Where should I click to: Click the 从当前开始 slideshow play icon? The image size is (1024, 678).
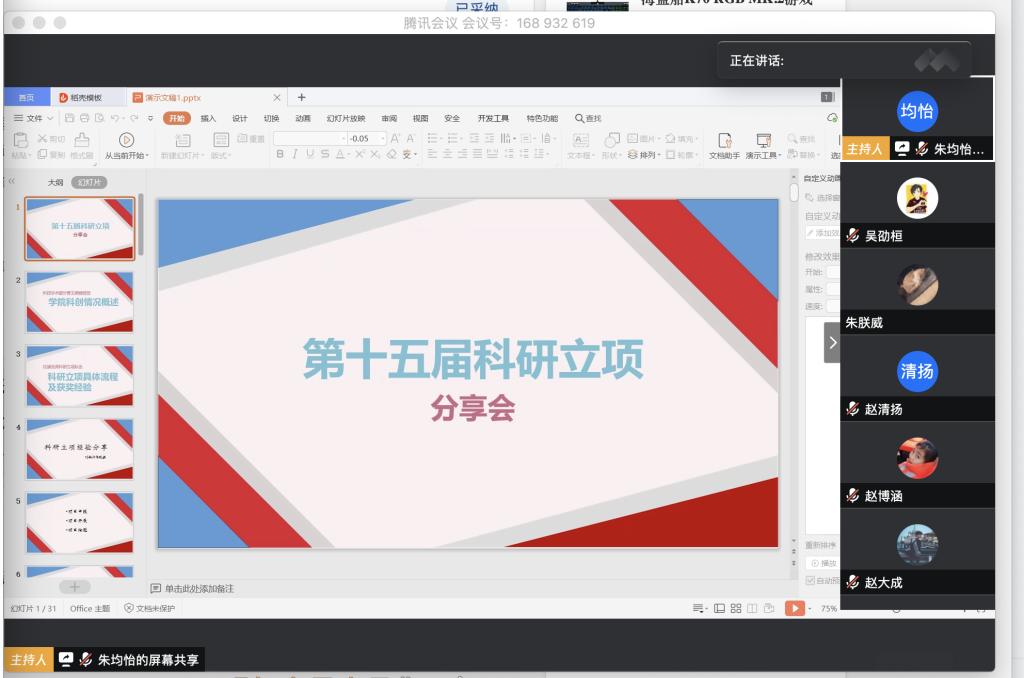[127, 140]
